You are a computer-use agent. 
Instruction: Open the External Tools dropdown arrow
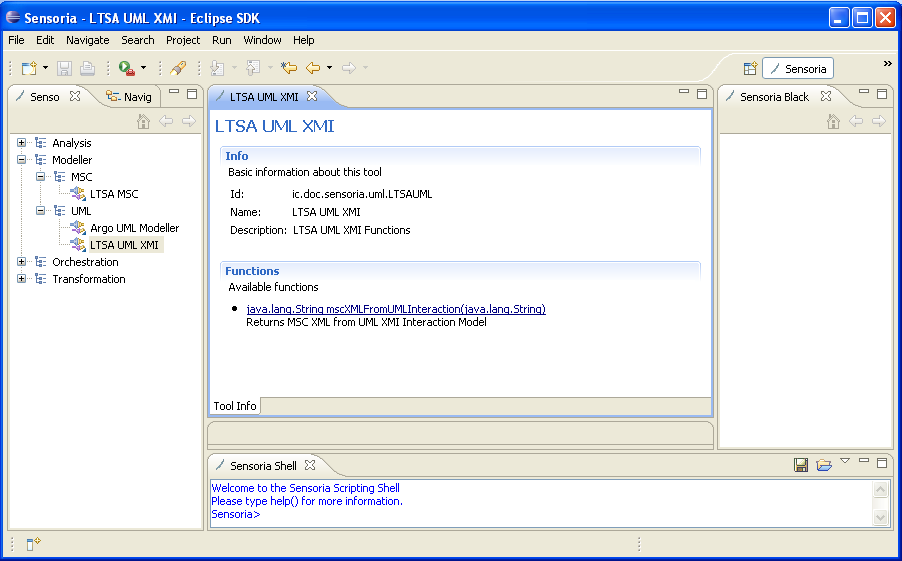point(144,68)
